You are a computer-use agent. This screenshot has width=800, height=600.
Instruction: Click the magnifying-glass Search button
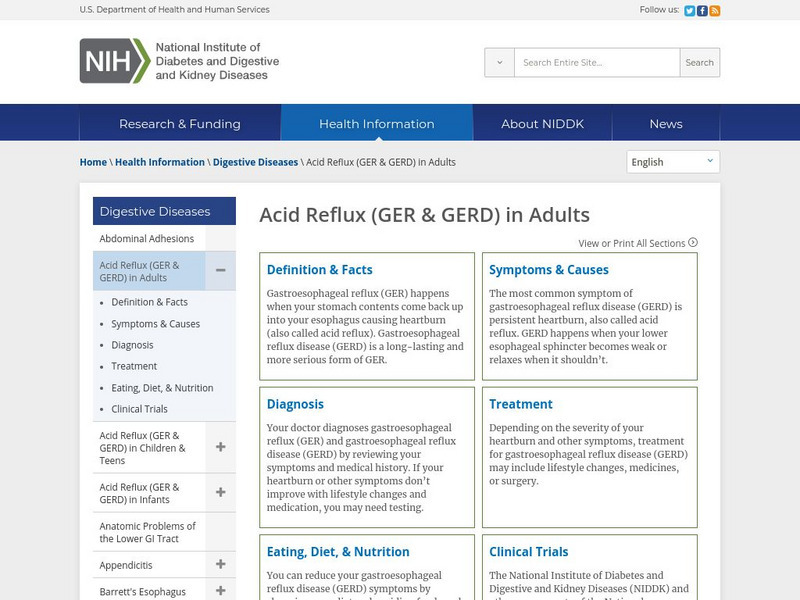699,62
